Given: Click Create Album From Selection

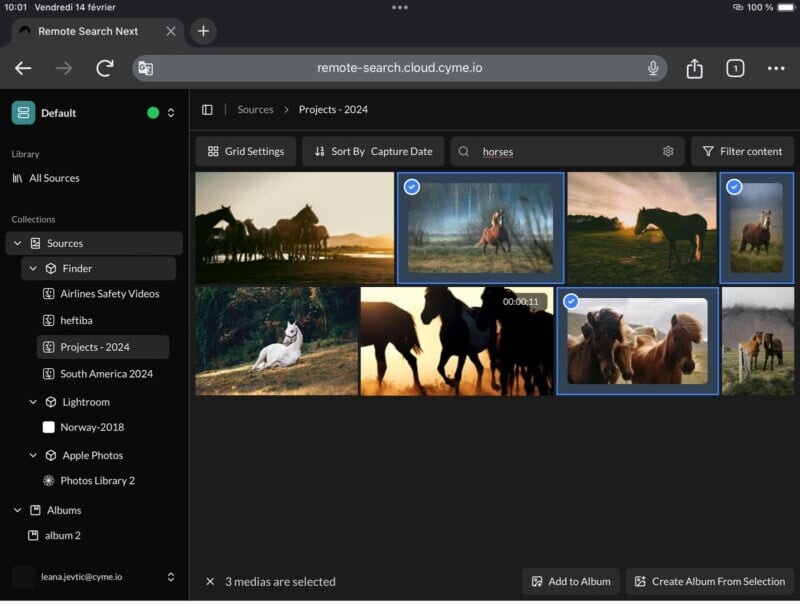Looking at the screenshot, I should coord(710,582).
